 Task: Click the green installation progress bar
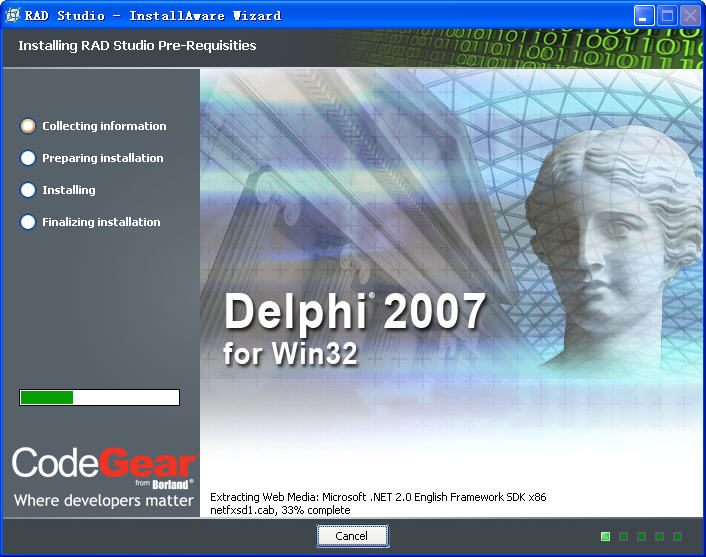point(100,398)
